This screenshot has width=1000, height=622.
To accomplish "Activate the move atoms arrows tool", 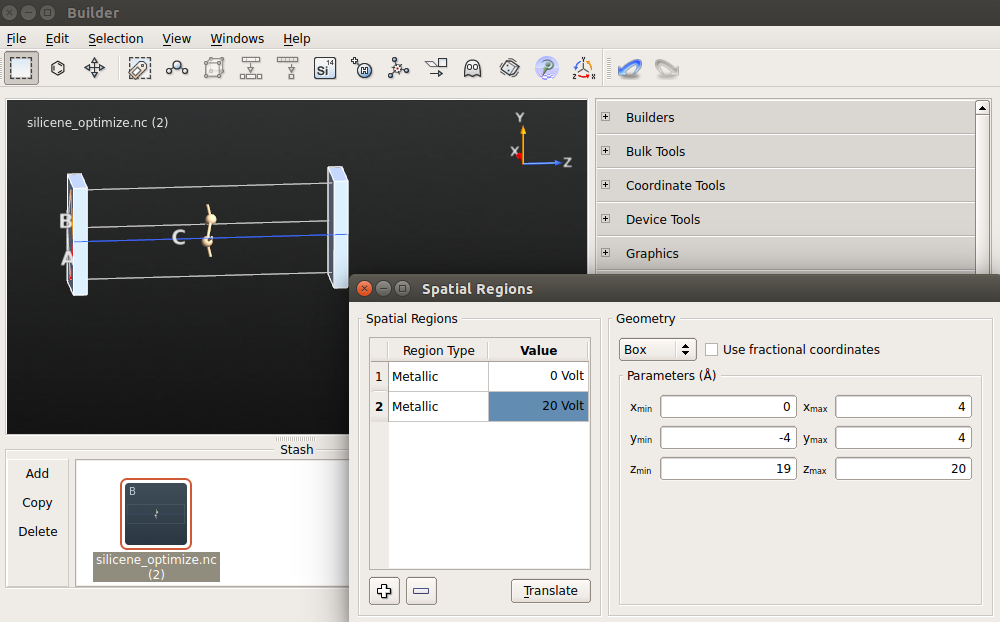I will [94, 68].
